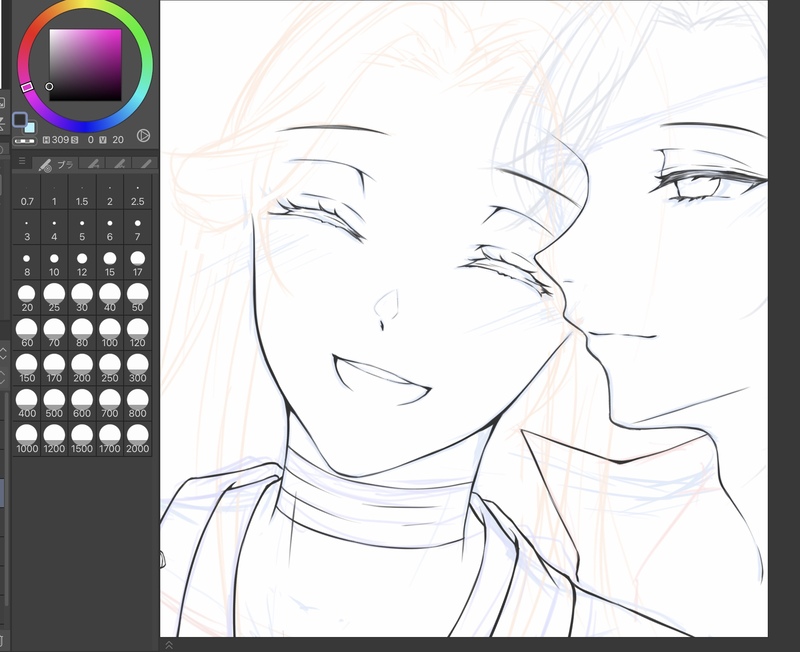The height and width of the screenshot is (652, 800).
Task: Set brush size to 2.5
Action: click(x=137, y=192)
